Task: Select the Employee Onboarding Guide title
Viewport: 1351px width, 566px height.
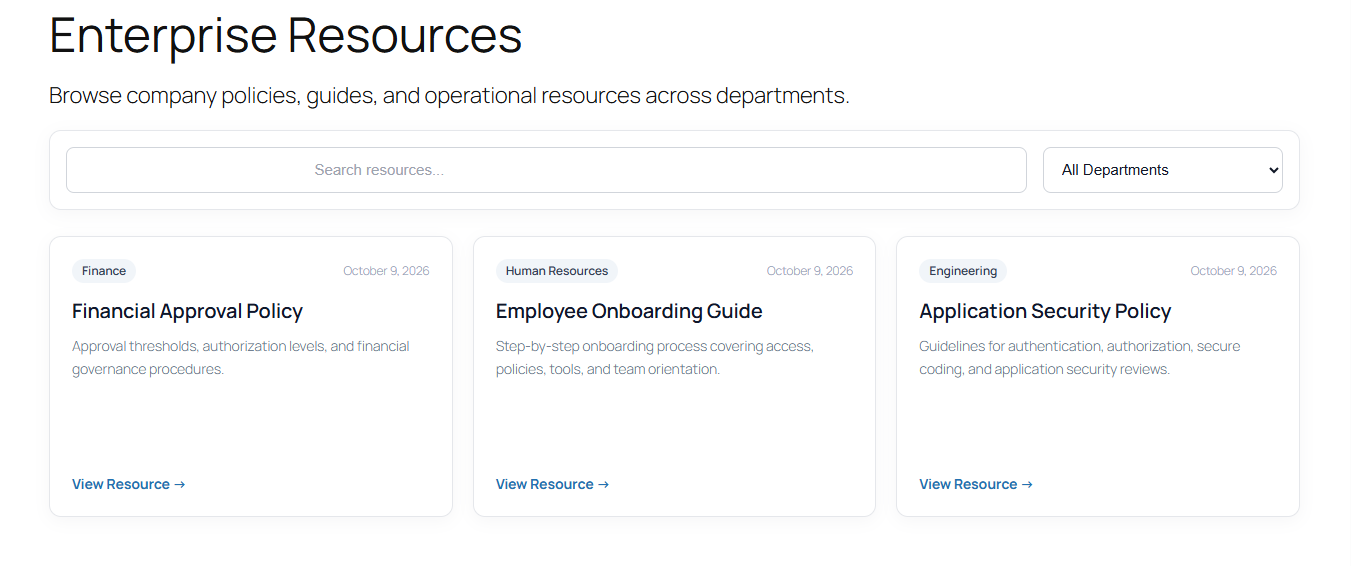Action: pyautogui.click(x=629, y=311)
